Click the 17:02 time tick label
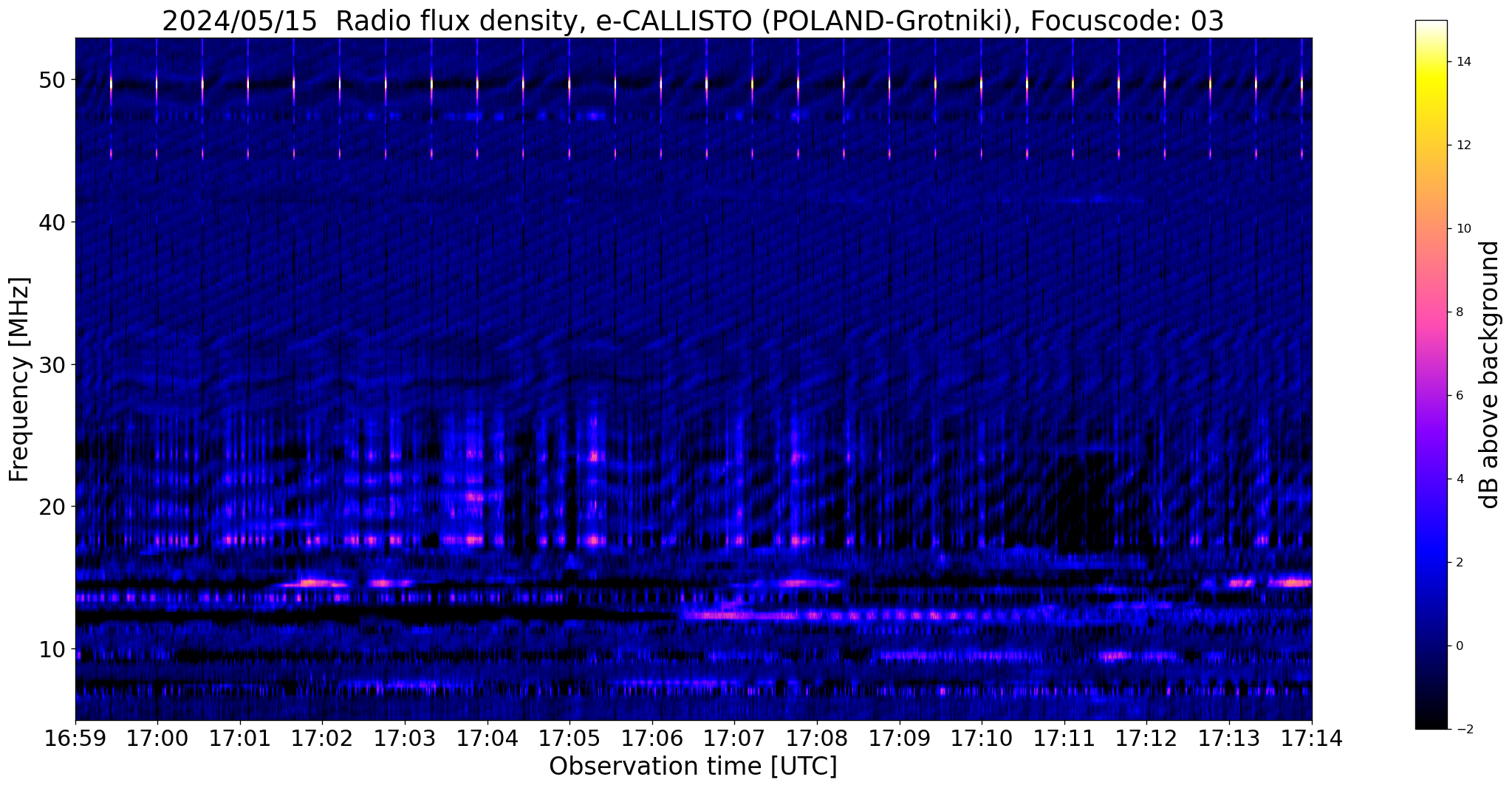Image resolution: width=1512 pixels, height=788 pixels. (x=323, y=738)
